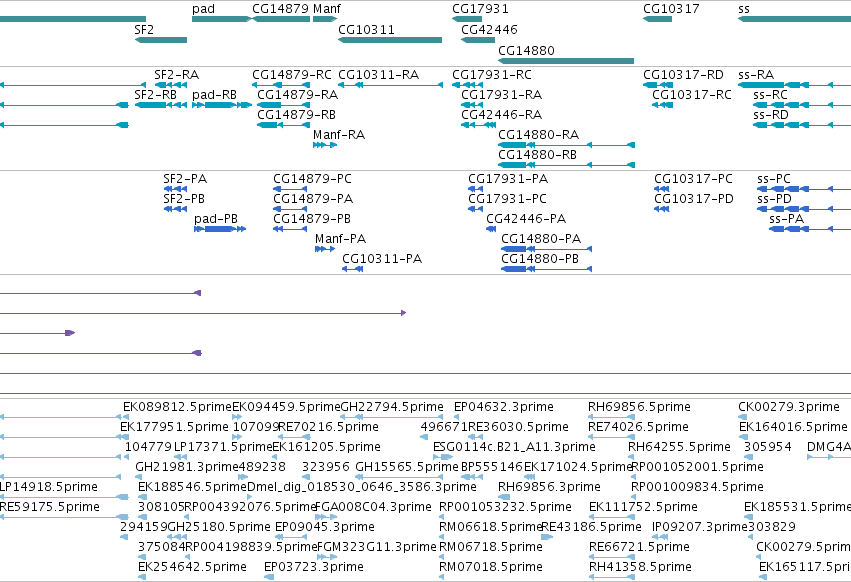Click the teal CG10311 gene bar
The width and height of the screenshot is (851, 582).
(x=390, y=40)
